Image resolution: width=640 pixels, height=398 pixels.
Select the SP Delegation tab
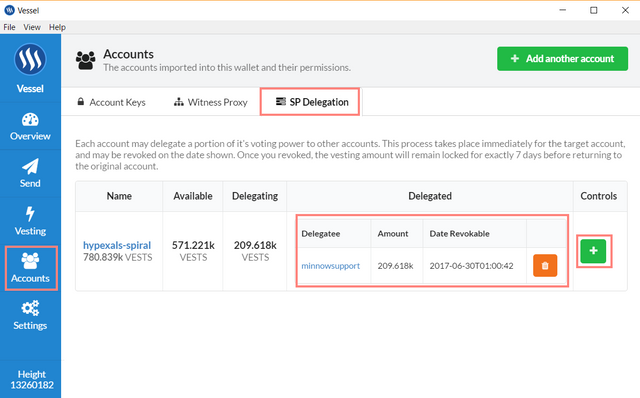[x=312, y=102]
